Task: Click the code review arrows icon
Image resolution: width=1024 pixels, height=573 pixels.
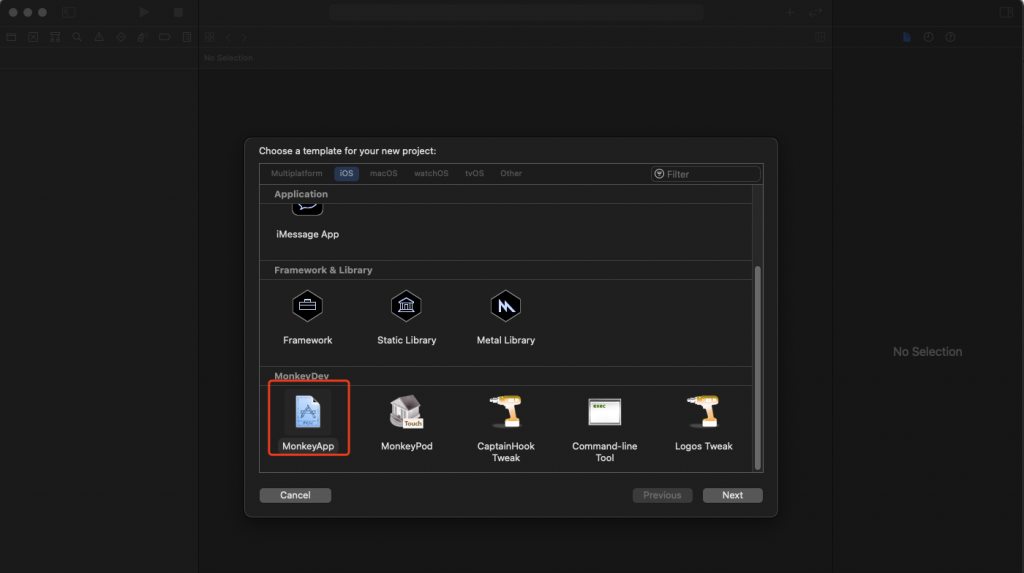Action: [x=816, y=12]
